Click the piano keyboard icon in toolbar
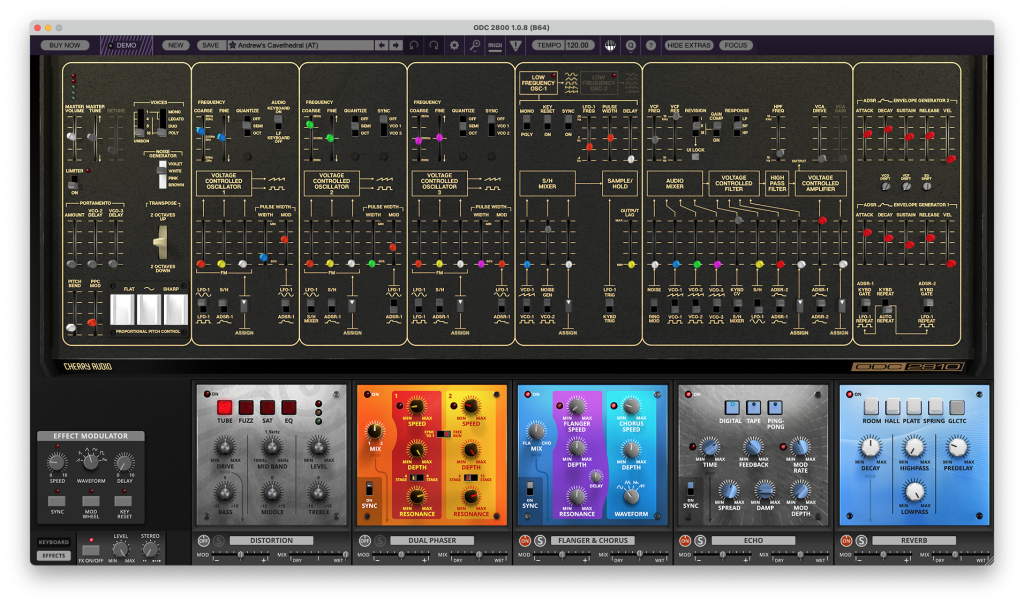The width and height of the screenshot is (1024, 605). coord(610,45)
